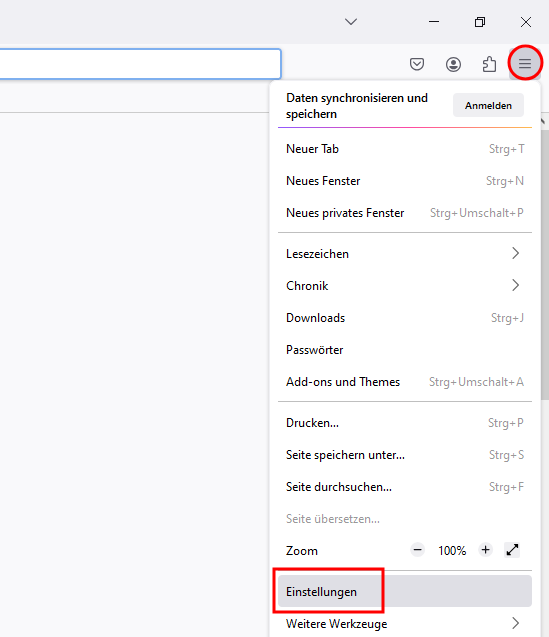Restore down the browser window

pos(480,22)
